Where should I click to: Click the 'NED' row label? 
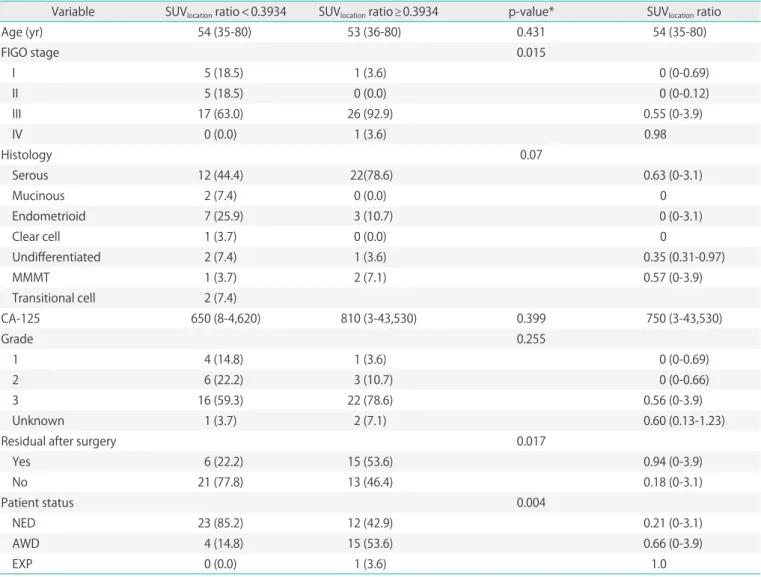24,523
